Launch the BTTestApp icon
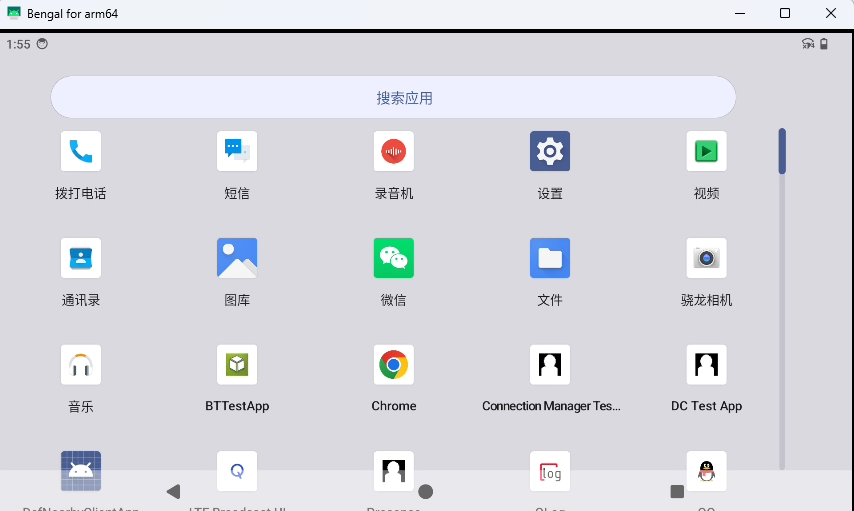Image resolution: width=854 pixels, height=511 pixels. [x=237, y=365]
